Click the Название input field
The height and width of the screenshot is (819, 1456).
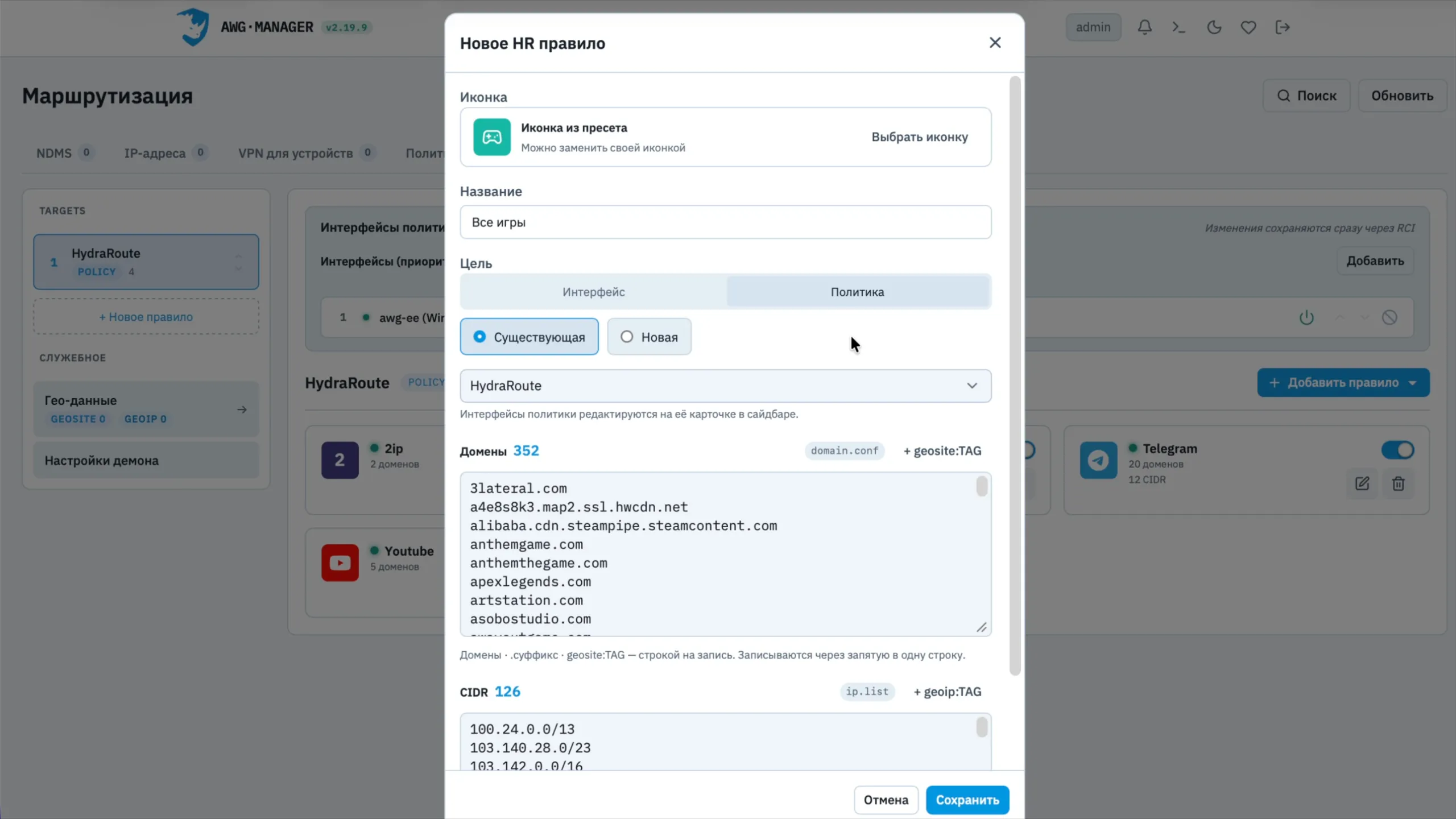coord(725,222)
